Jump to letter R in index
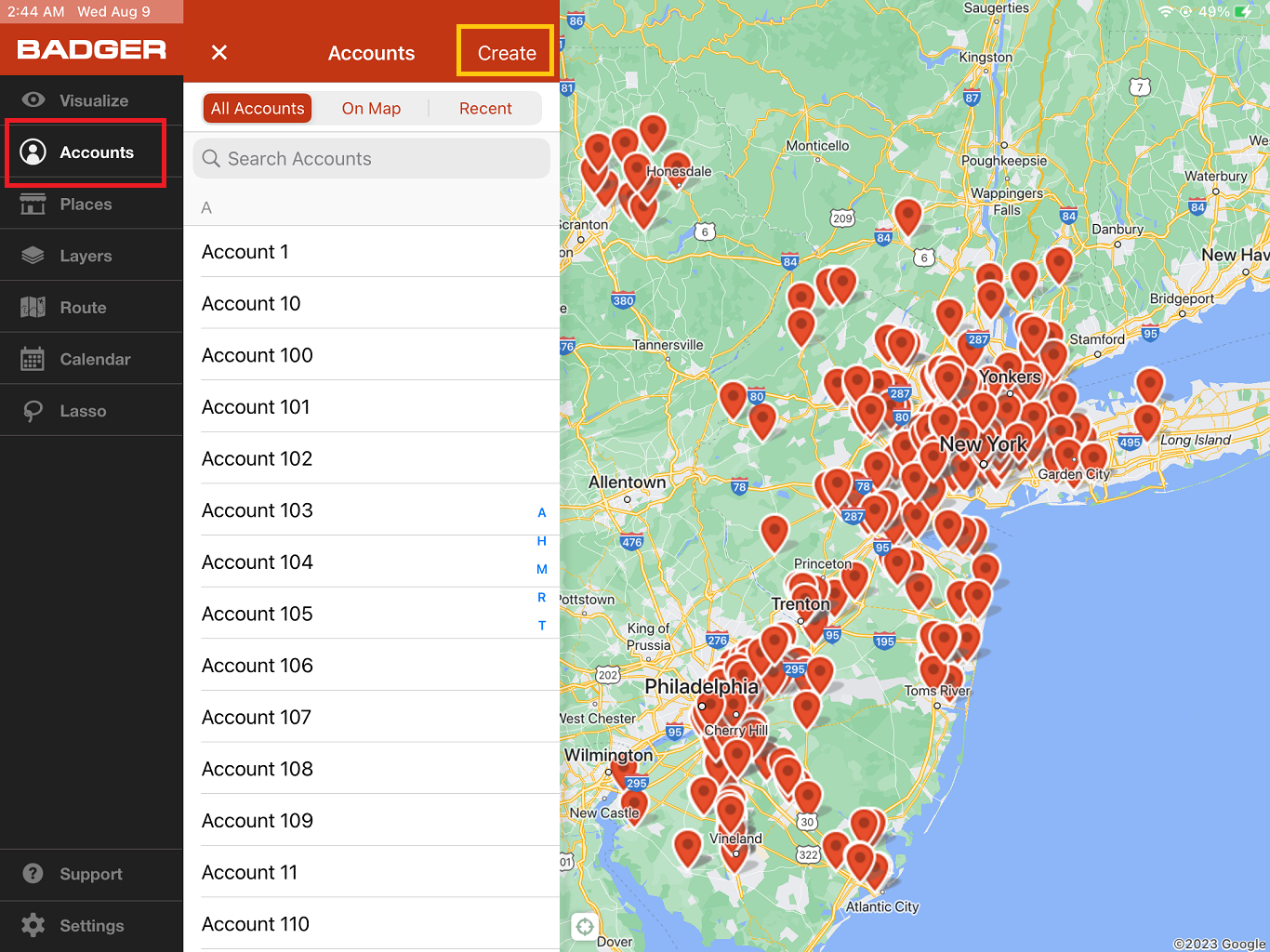The width and height of the screenshot is (1270, 952). click(542, 598)
